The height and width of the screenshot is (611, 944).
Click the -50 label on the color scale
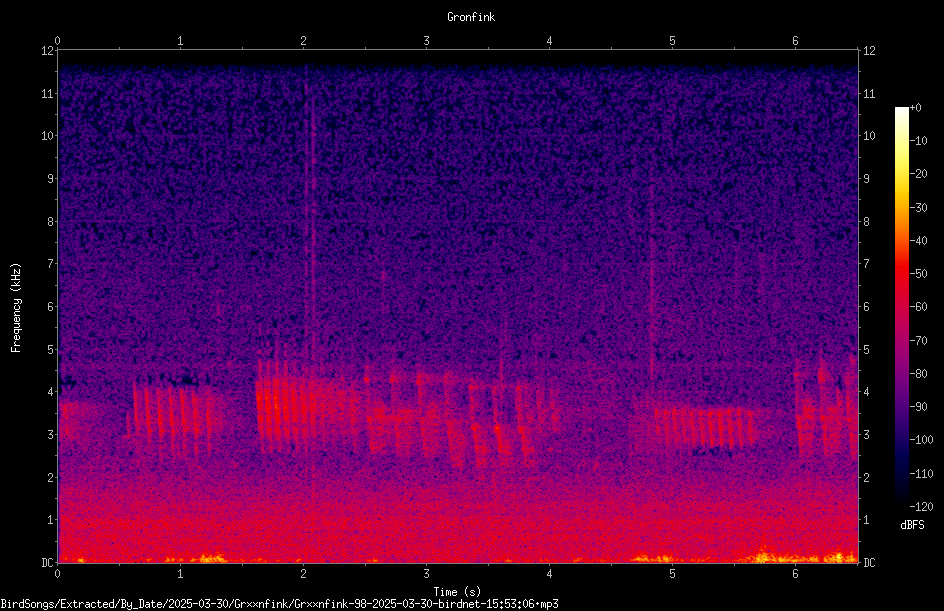click(x=918, y=274)
